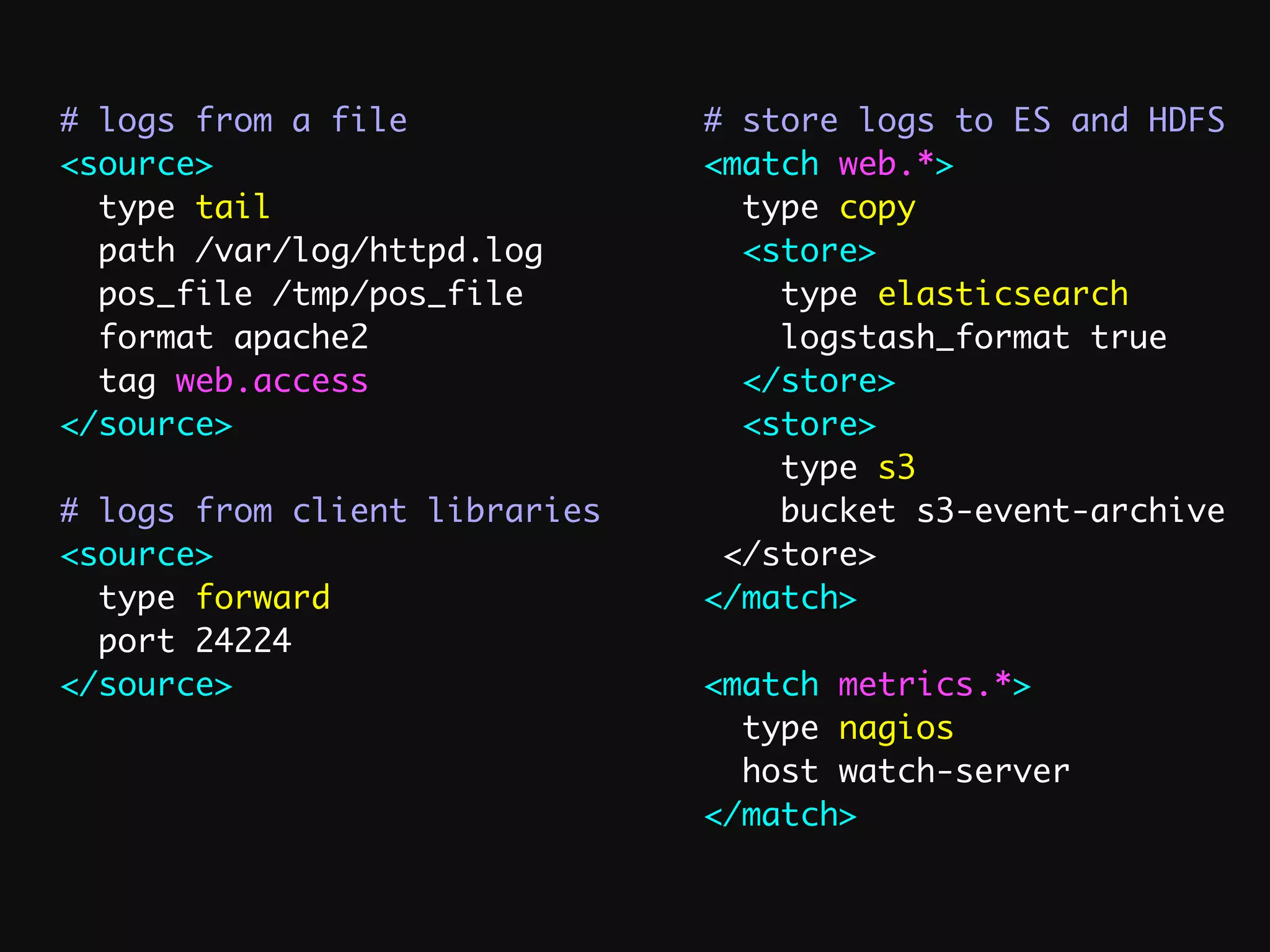1270x952 pixels.
Task: Click the yellow 'forward' type value
Action: click(262, 598)
